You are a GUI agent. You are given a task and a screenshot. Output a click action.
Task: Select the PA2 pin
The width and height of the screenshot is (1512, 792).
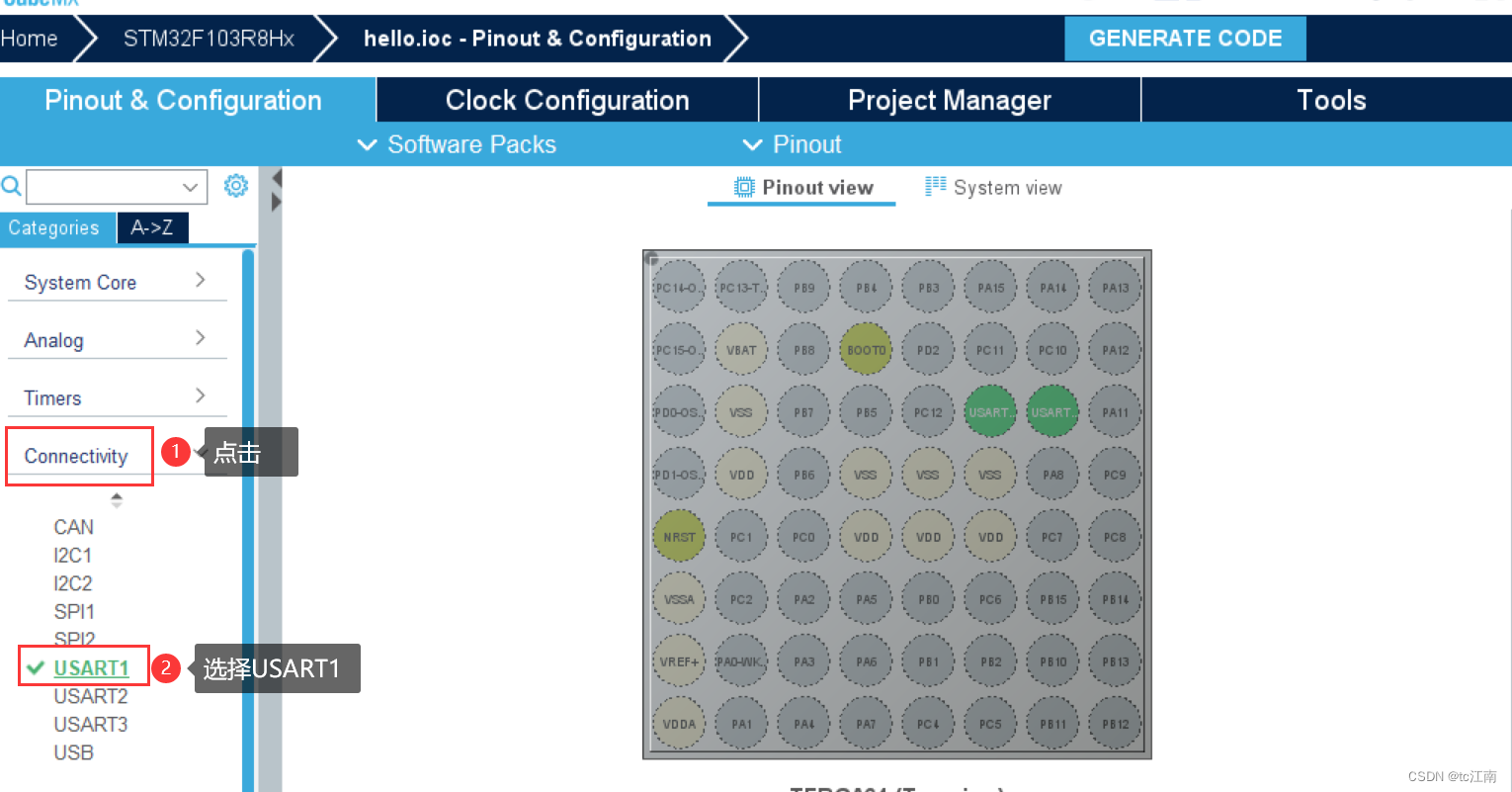tap(803, 599)
